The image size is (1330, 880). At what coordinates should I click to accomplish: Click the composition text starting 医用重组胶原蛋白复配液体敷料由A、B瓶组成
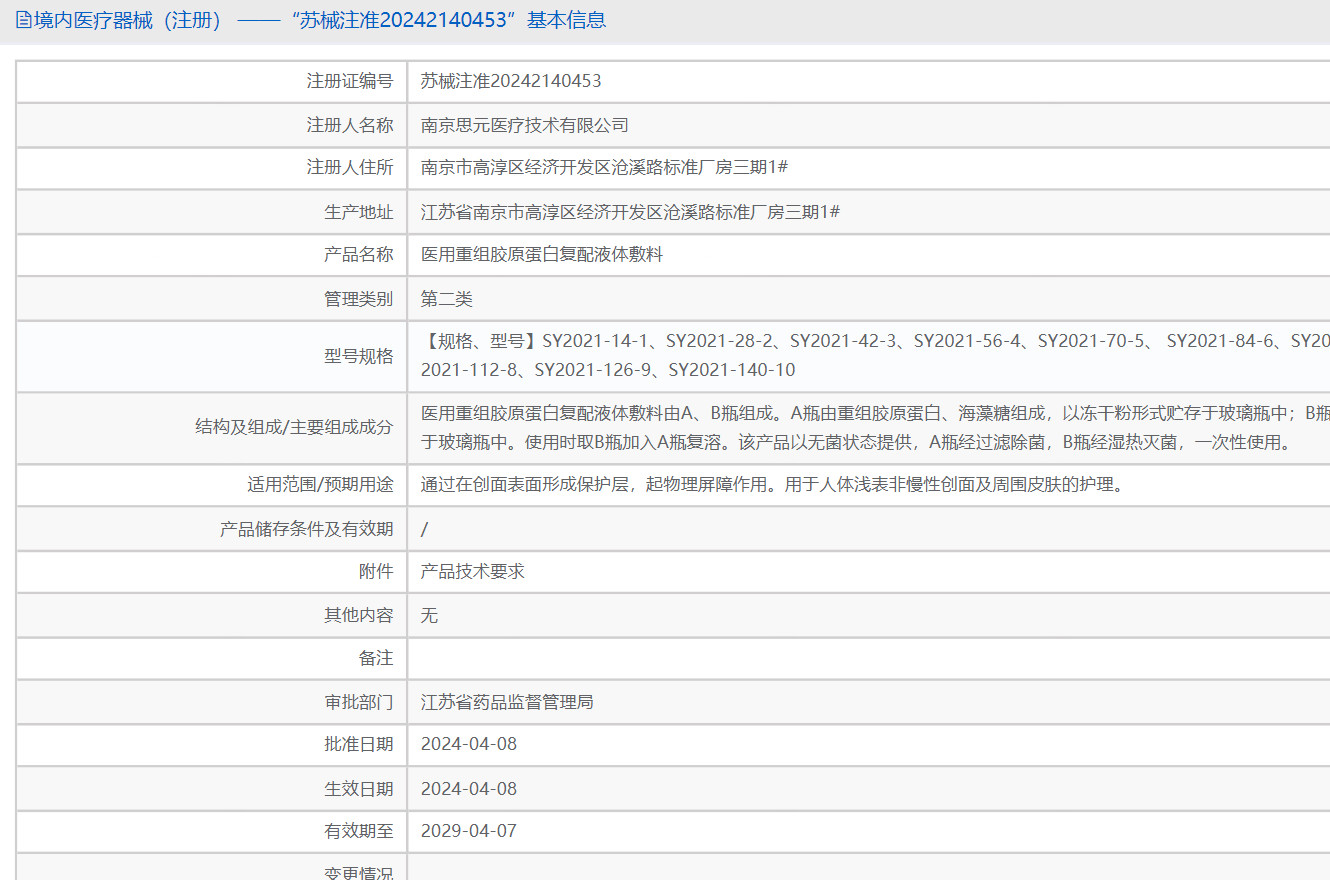(875, 413)
